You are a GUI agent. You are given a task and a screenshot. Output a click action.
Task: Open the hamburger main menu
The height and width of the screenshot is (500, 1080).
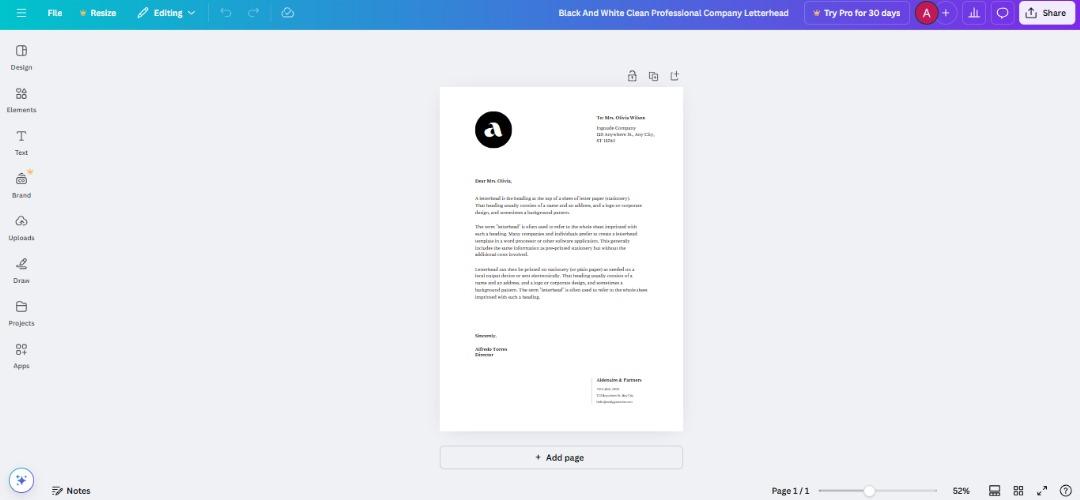coord(21,13)
